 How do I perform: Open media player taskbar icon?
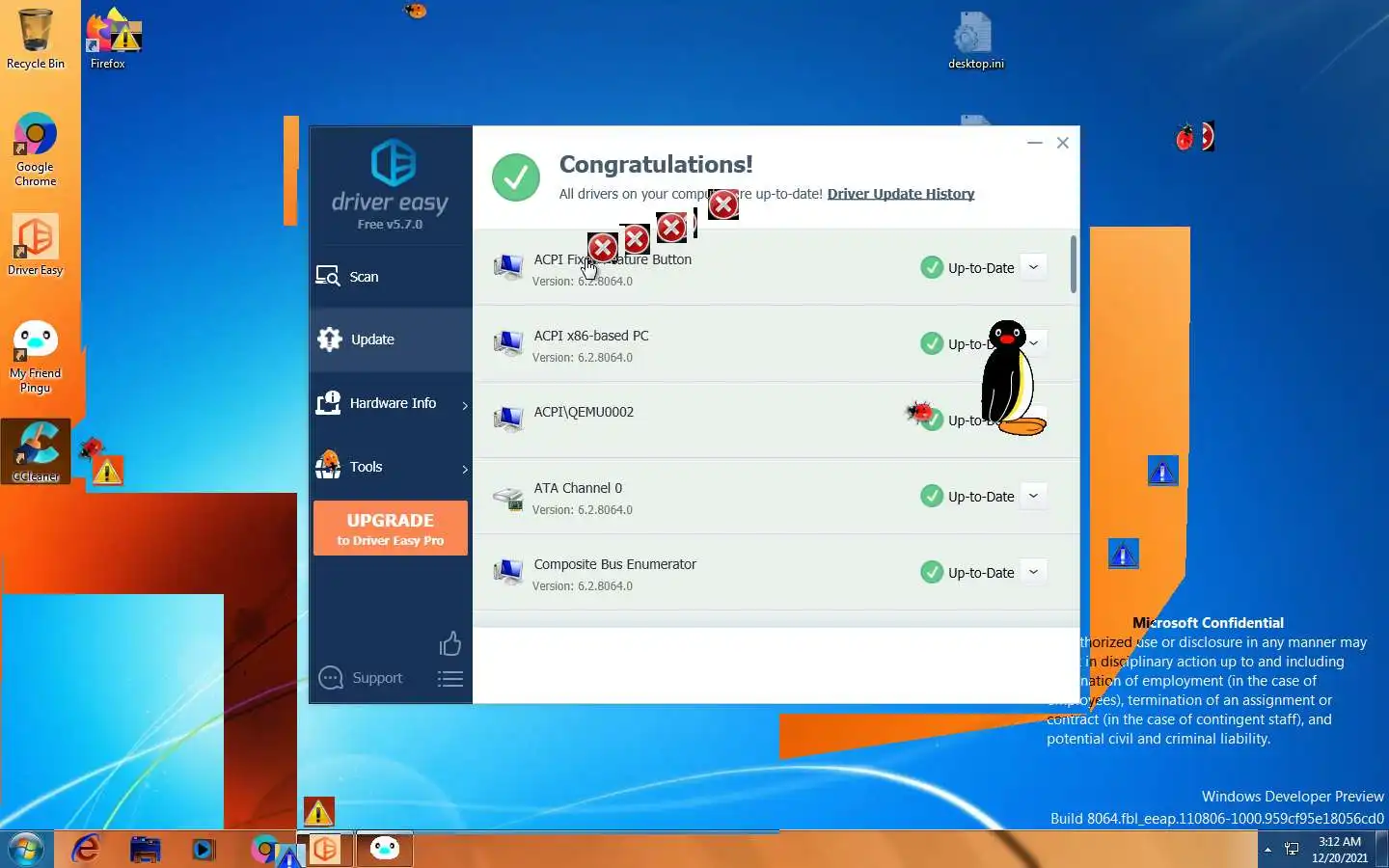tap(203, 849)
